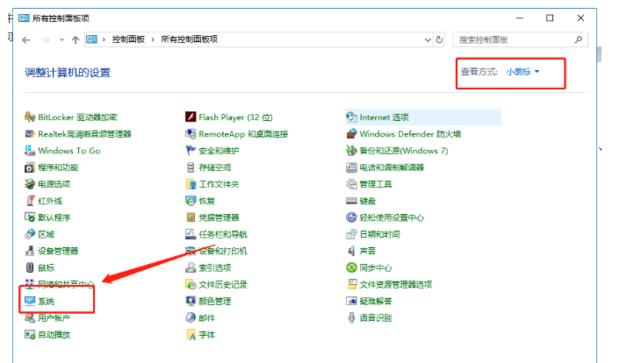Open 查看方式 小图标 dropdown
Screen dimensions: 620x363
point(523,72)
